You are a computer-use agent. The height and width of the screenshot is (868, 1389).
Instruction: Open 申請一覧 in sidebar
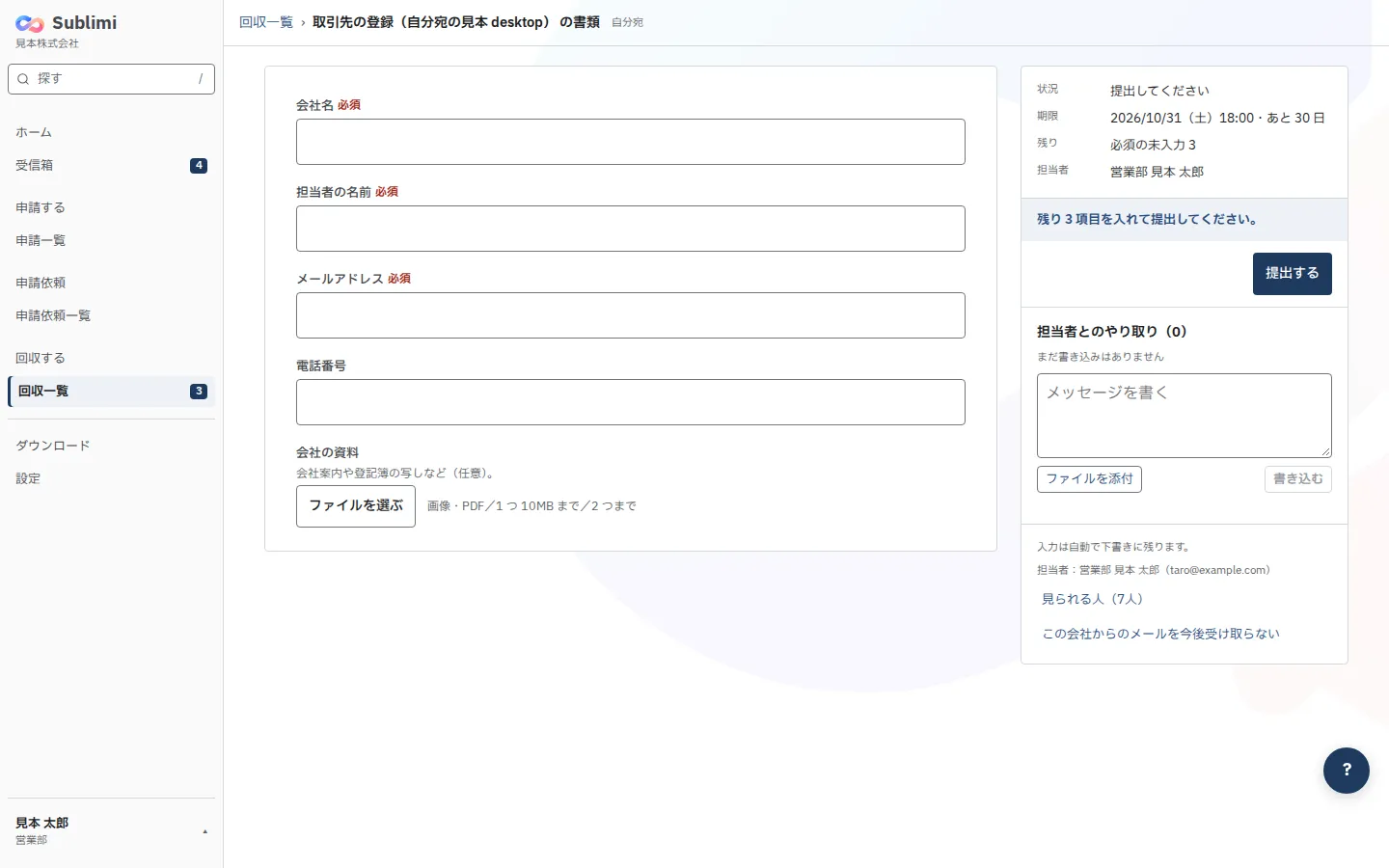(x=111, y=240)
